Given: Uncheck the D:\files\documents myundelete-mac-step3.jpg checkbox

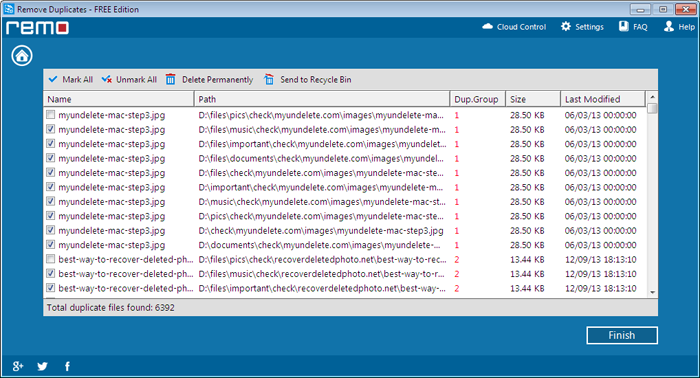Looking at the screenshot, I should pos(50,158).
